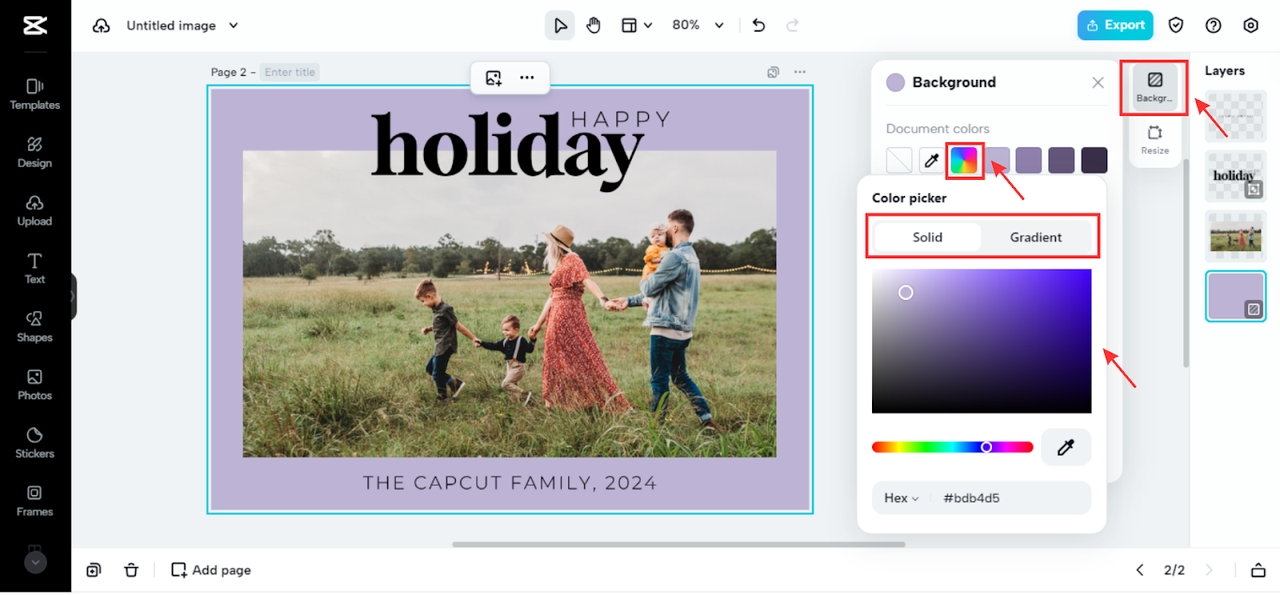This screenshot has height=595, width=1280.
Task: Go to the previous page arrow
Action: 1140,570
